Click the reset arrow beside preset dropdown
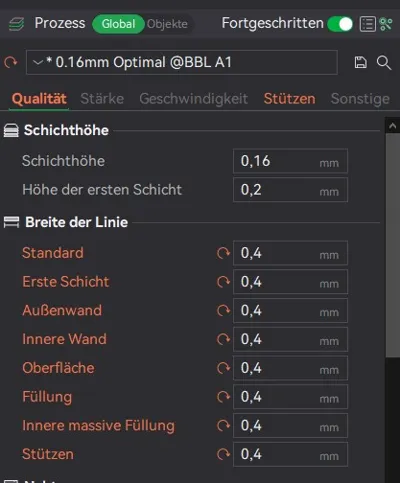Screen dimensions: 400x483 11,62
